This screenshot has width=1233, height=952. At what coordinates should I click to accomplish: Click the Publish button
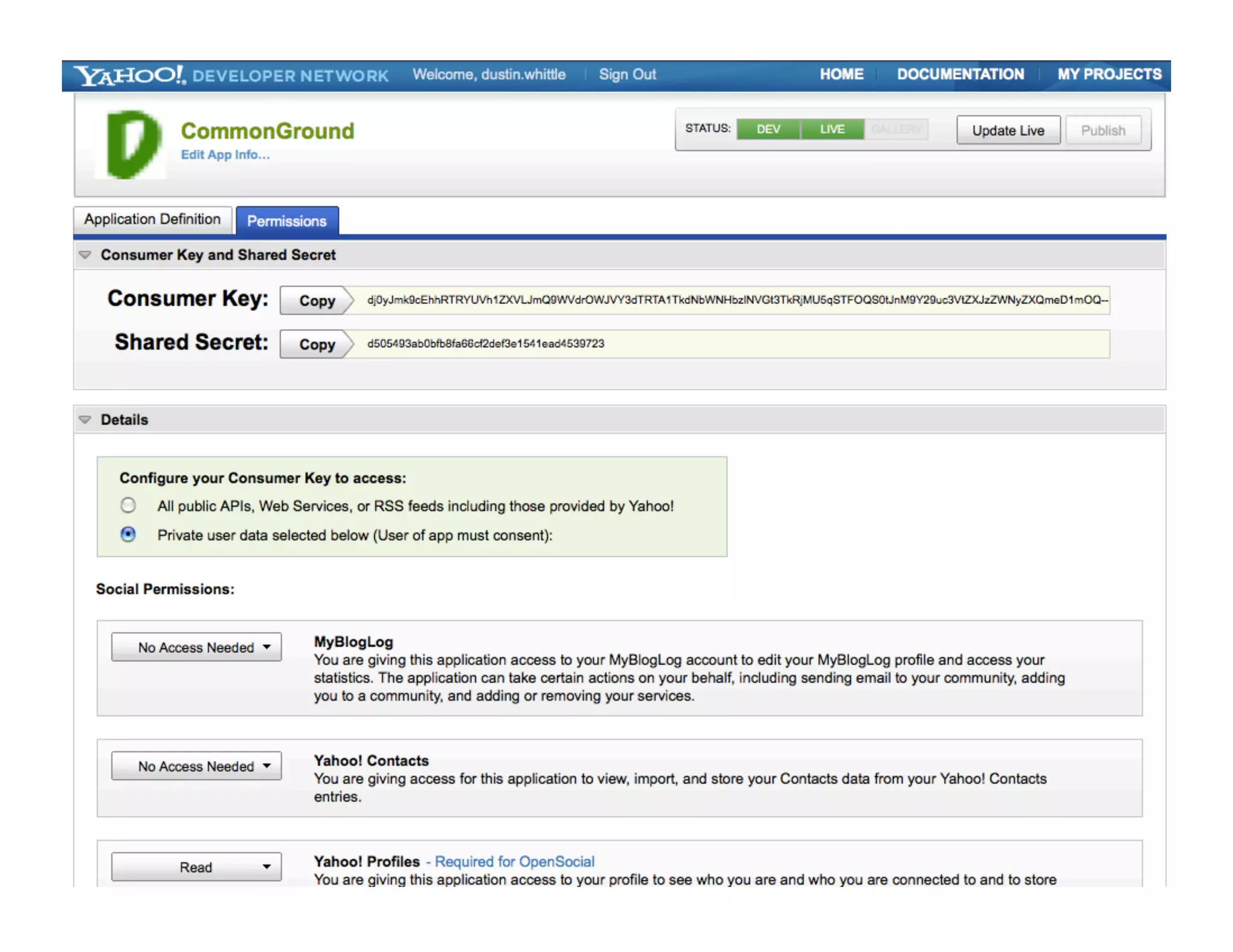pyautogui.click(x=1103, y=131)
